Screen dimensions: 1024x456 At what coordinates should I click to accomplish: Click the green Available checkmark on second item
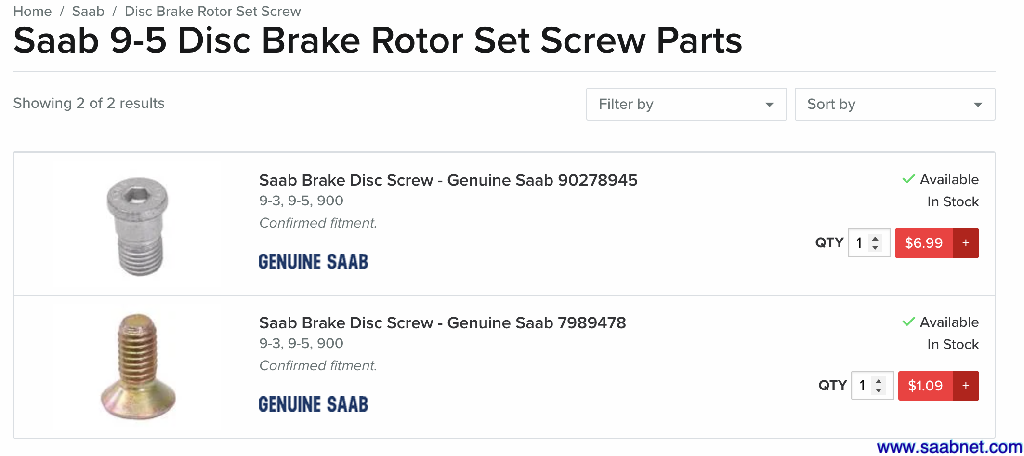(x=908, y=322)
